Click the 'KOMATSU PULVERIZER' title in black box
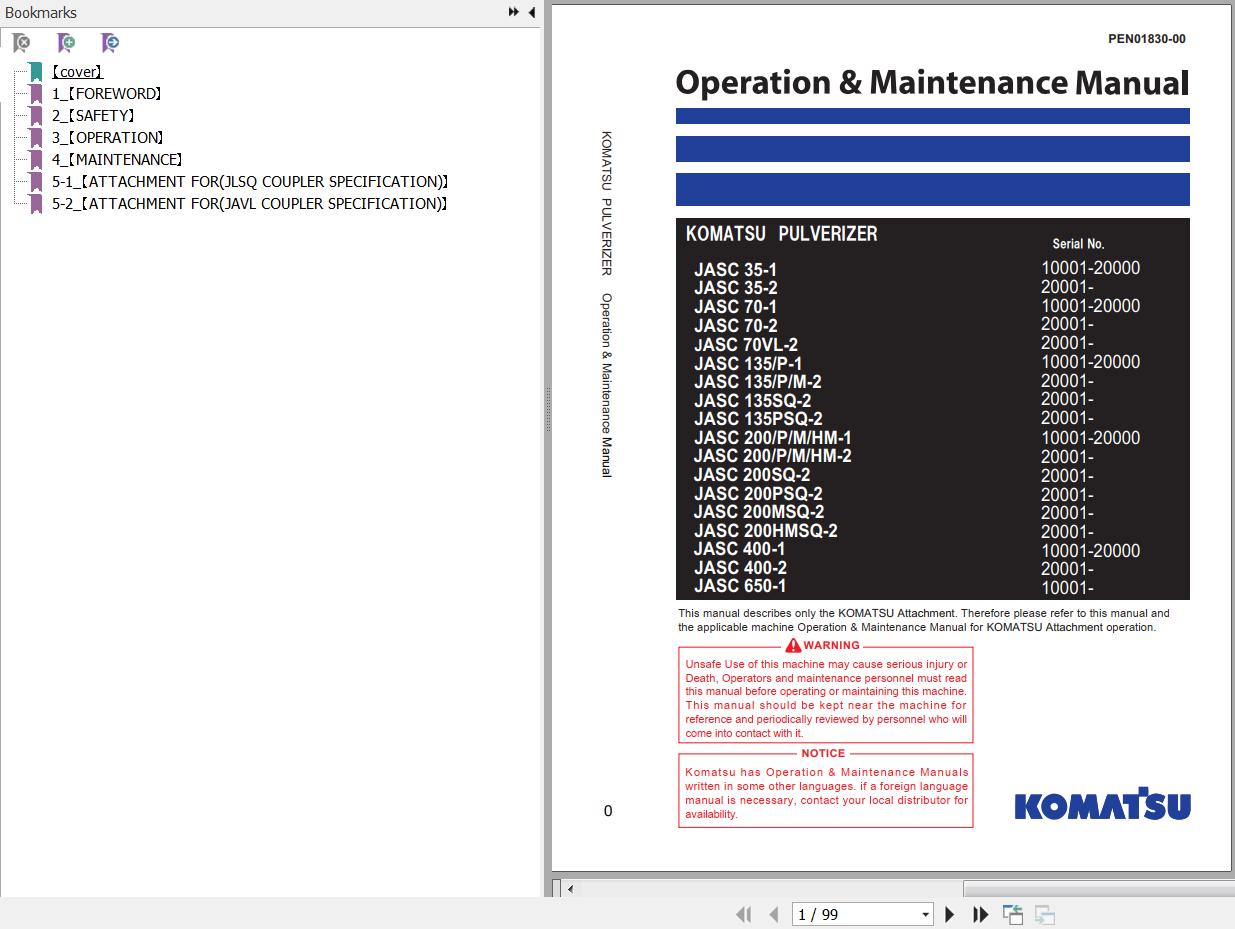The width and height of the screenshot is (1235, 929). (x=781, y=233)
